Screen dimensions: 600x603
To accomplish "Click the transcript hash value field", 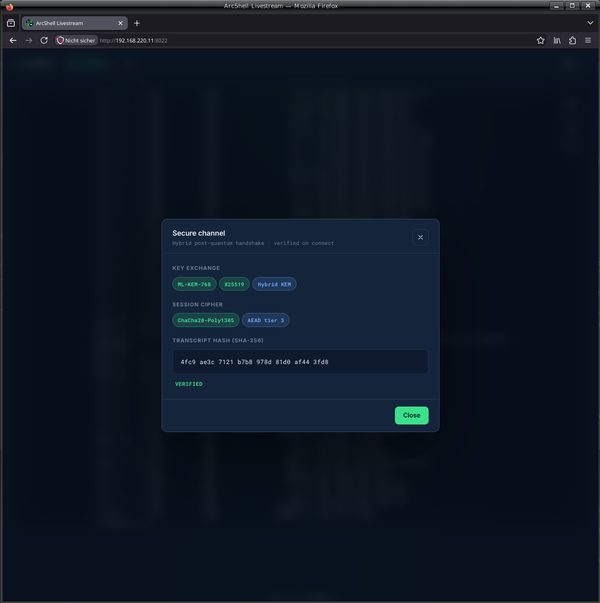I will tap(300, 362).
